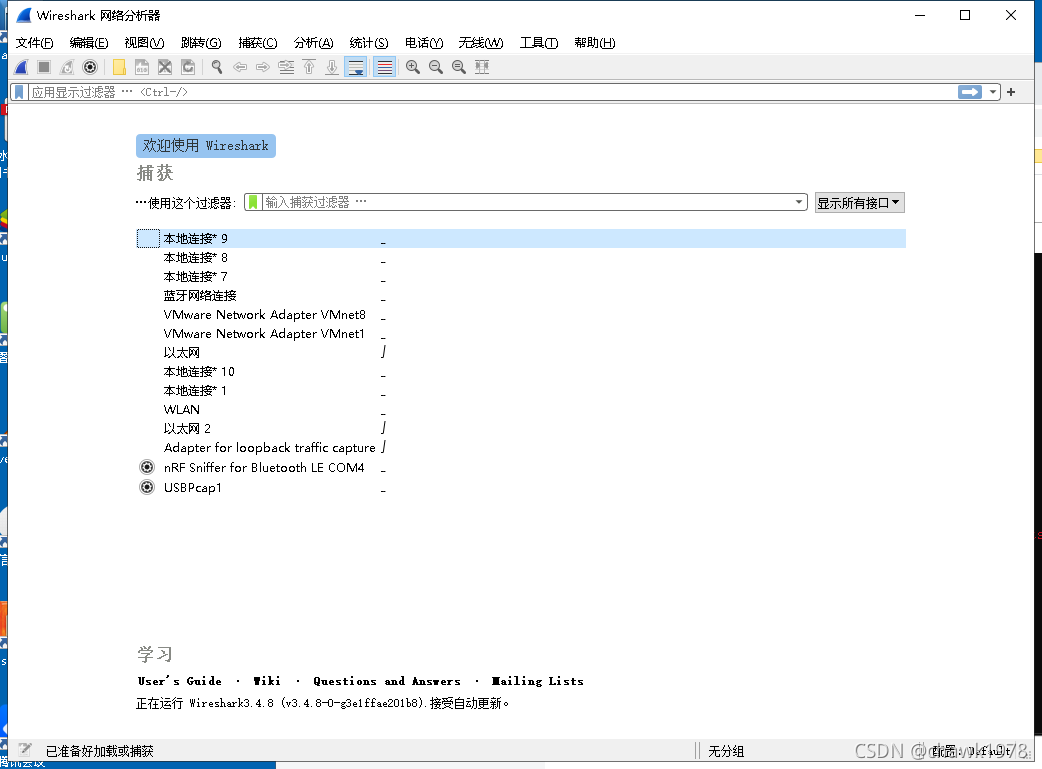Open display filter history dropdown arrow
This screenshot has width=1042, height=769.
(993, 92)
